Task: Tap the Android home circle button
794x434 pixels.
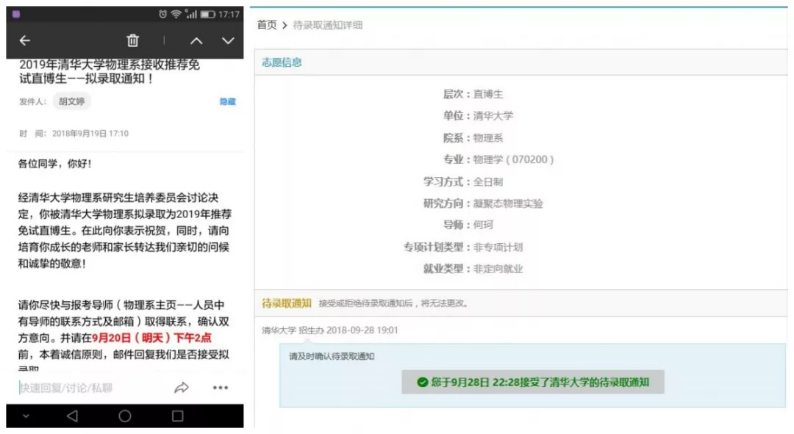Action: [125, 416]
